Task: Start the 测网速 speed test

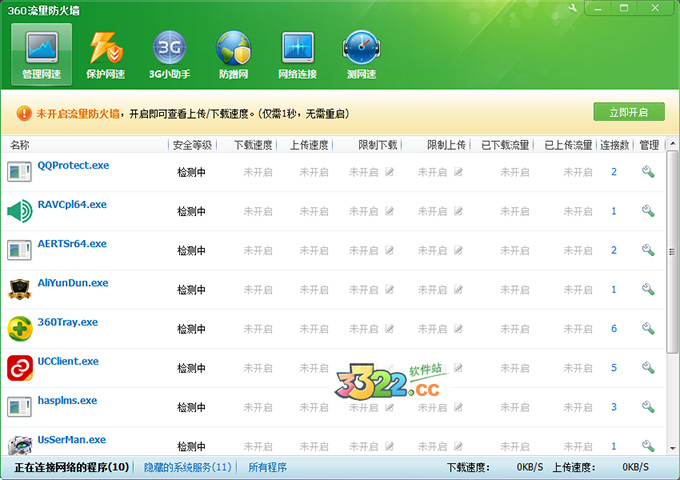Action: [x=360, y=54]
